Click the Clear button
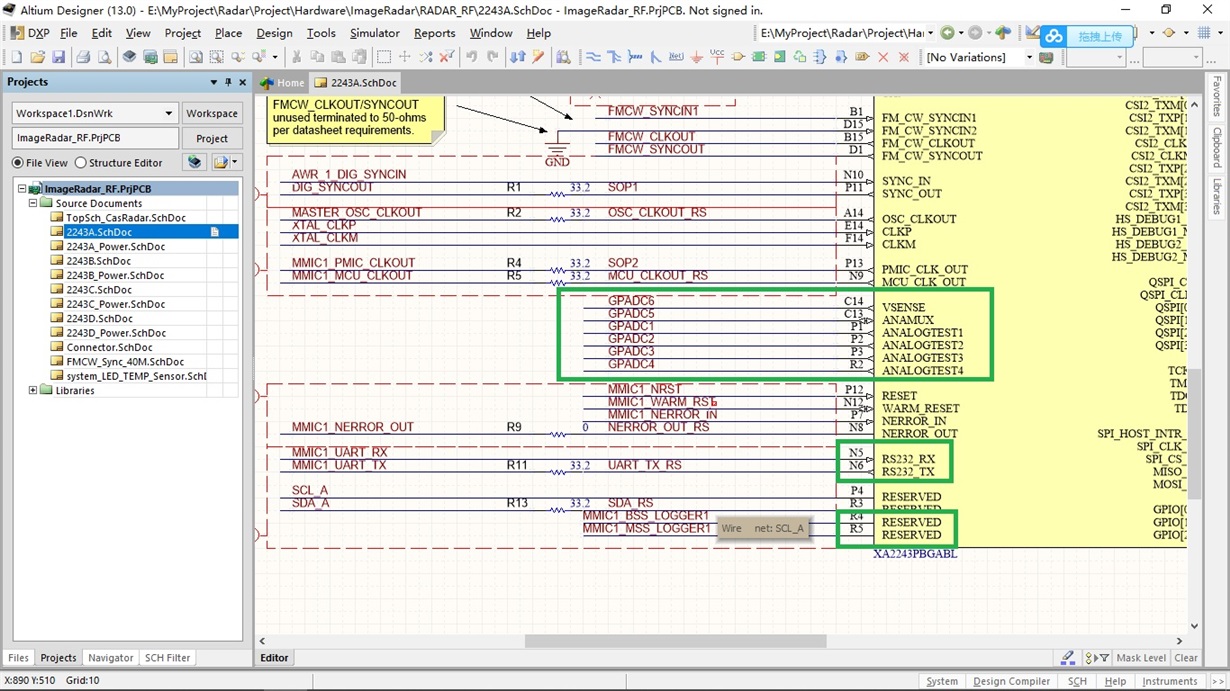 1186,658
